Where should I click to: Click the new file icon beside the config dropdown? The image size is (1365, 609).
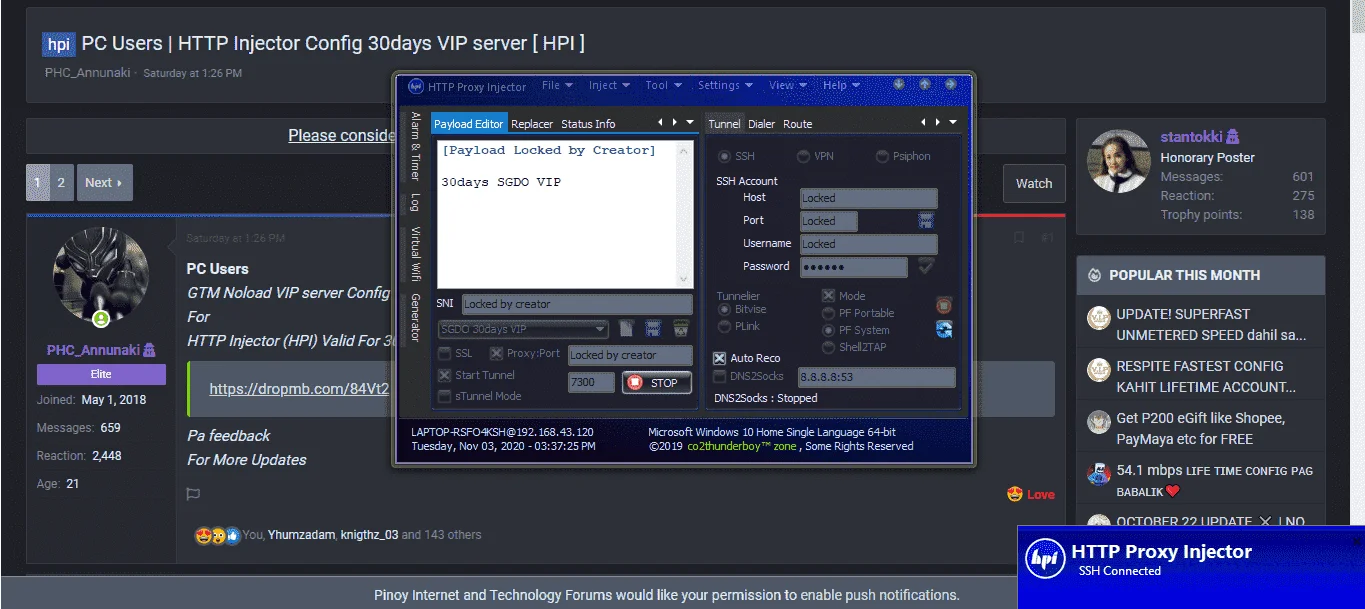[627, 329]
